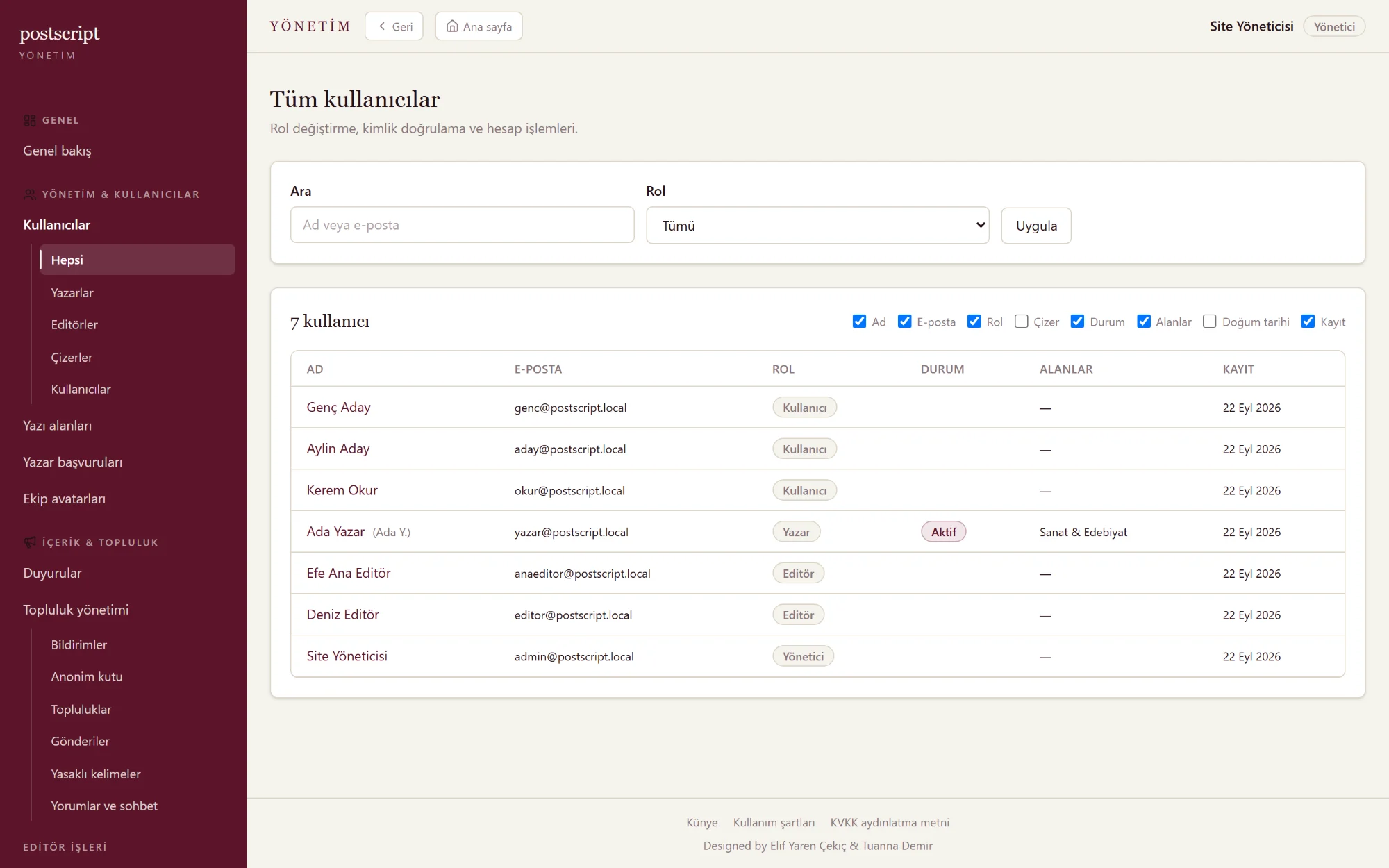Enable the Çizer column checkbox
This screenshot has height=868, width=1389.
point(1021,322)
